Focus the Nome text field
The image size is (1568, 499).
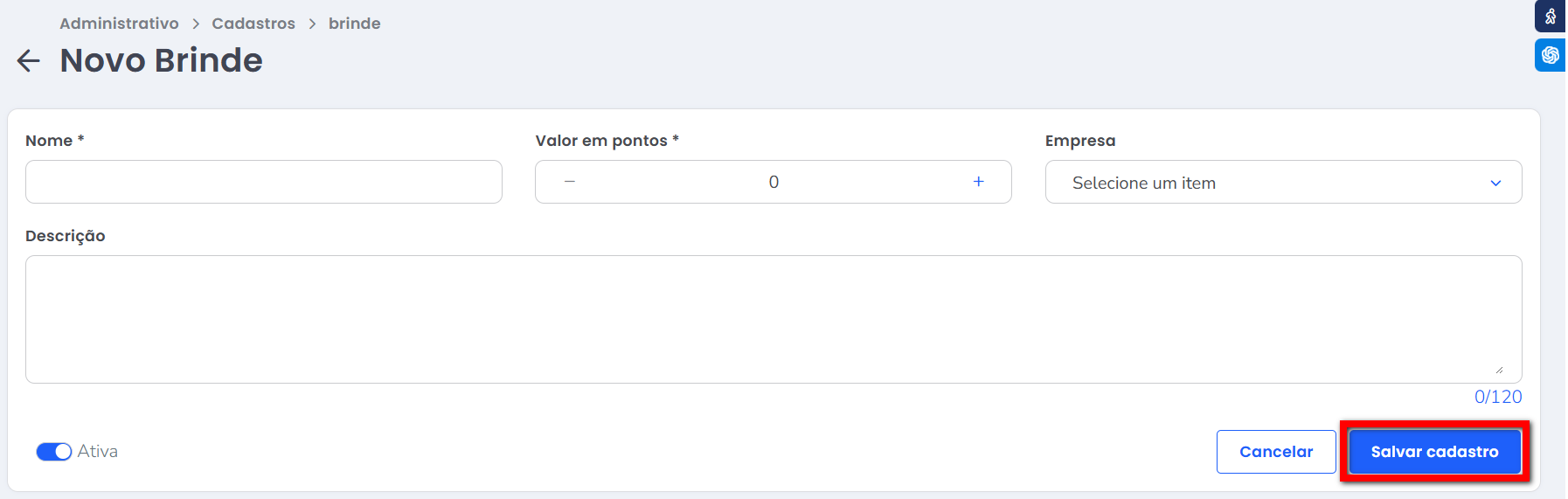coord(263,182)
